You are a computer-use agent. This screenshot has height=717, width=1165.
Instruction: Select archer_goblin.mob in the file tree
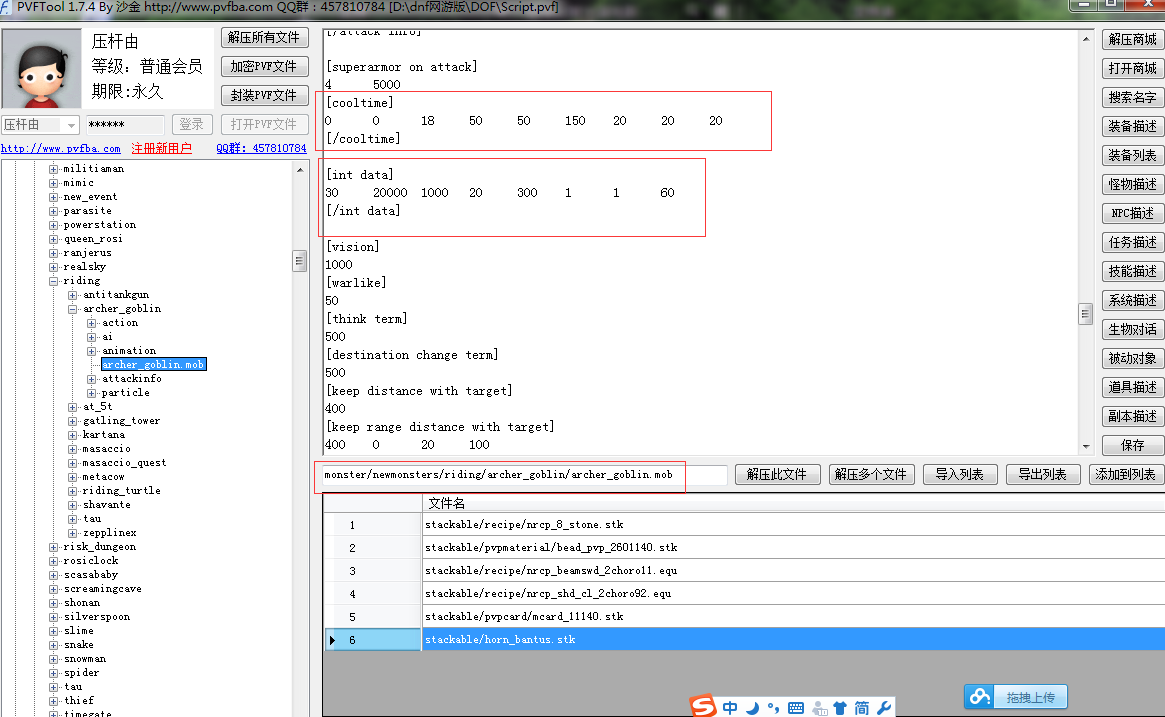[153, 365]
